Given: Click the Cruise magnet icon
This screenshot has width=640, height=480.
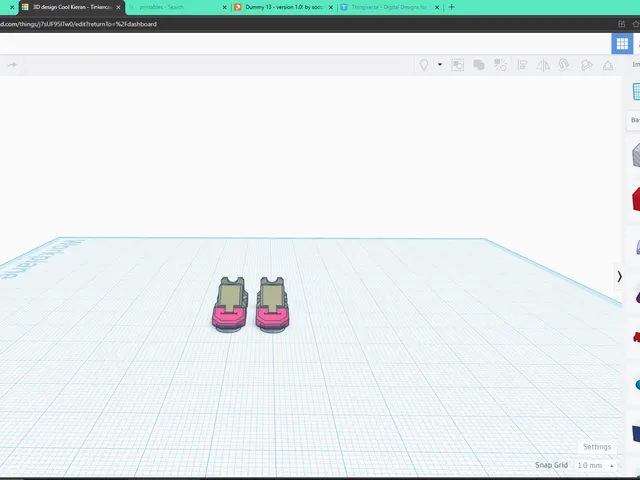Looking at the screenshot, I should tap(564, 65).
